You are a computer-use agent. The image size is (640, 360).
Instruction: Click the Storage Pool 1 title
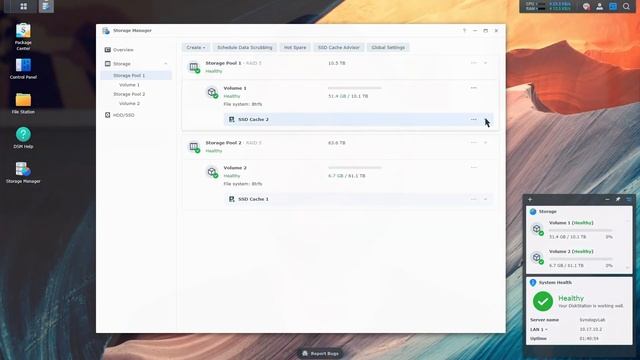[223, 63]
